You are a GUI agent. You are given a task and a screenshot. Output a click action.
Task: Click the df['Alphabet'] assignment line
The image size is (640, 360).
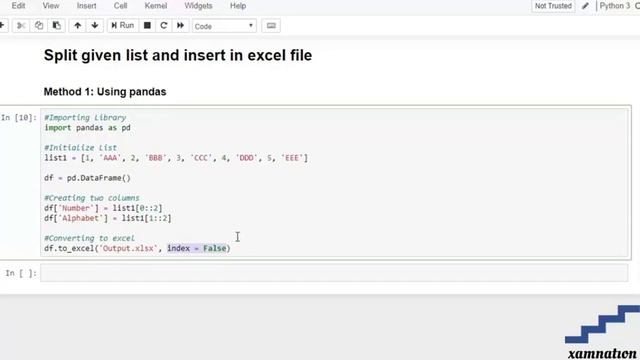point(108,218)
